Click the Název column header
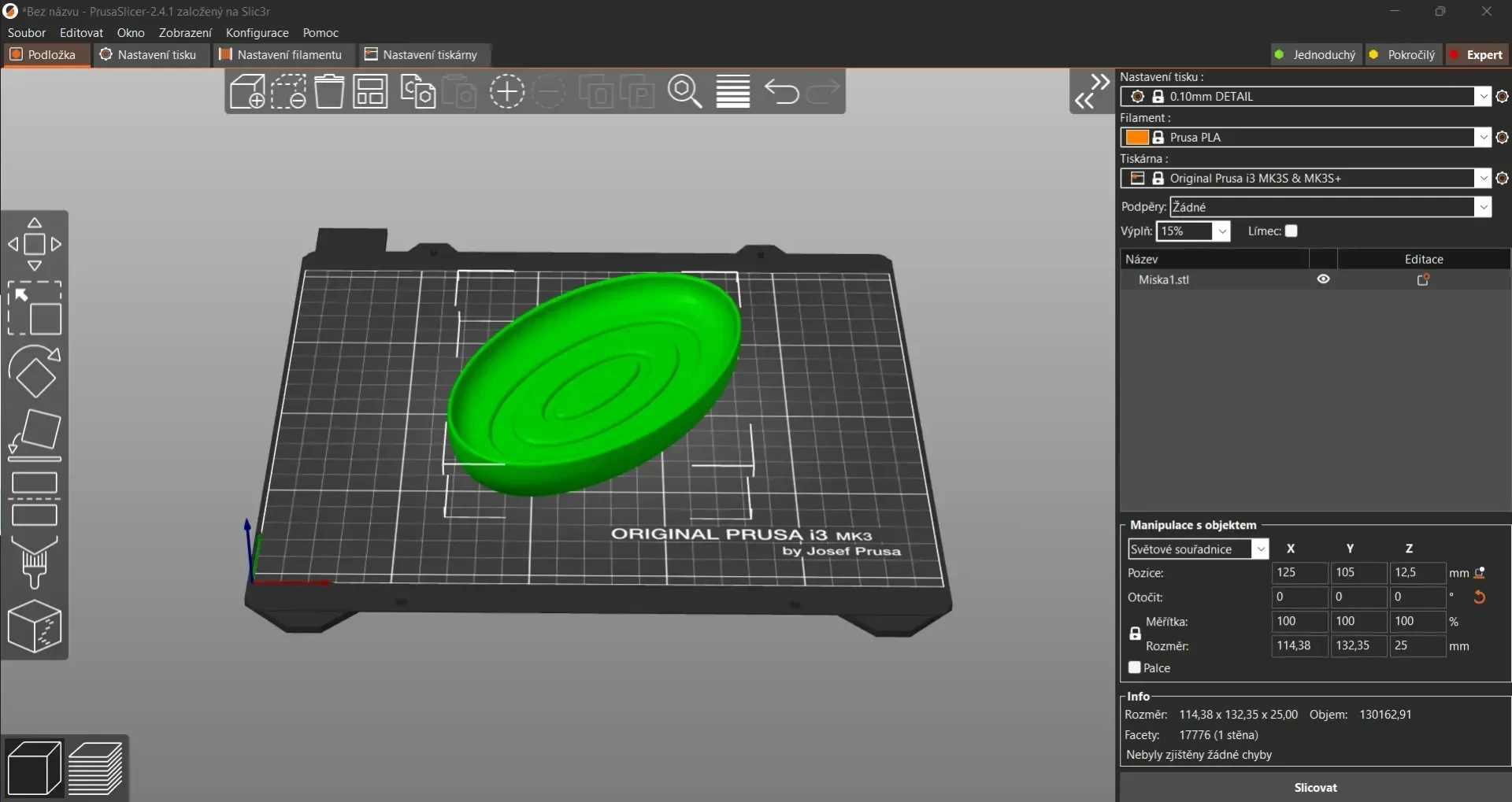The width and height of the screenshot is (1512, 802). [x=1214, y=259]
